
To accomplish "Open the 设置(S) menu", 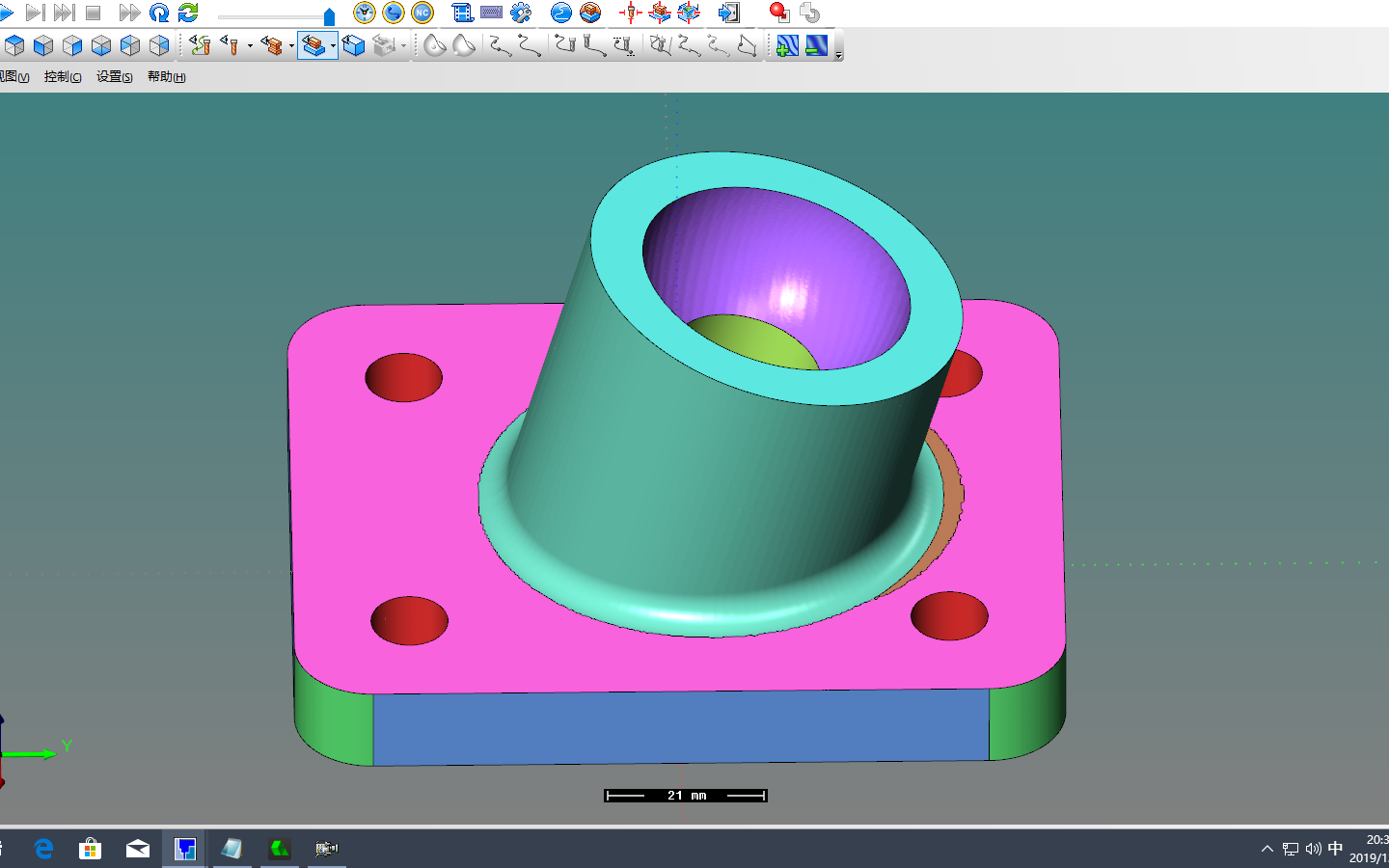I will pyautogui.click(x=115, y=76).
